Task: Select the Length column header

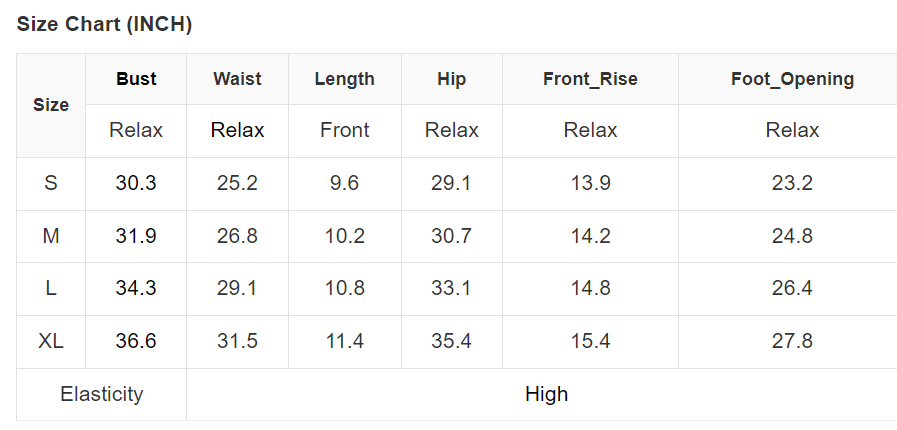Action: point(344,79)
